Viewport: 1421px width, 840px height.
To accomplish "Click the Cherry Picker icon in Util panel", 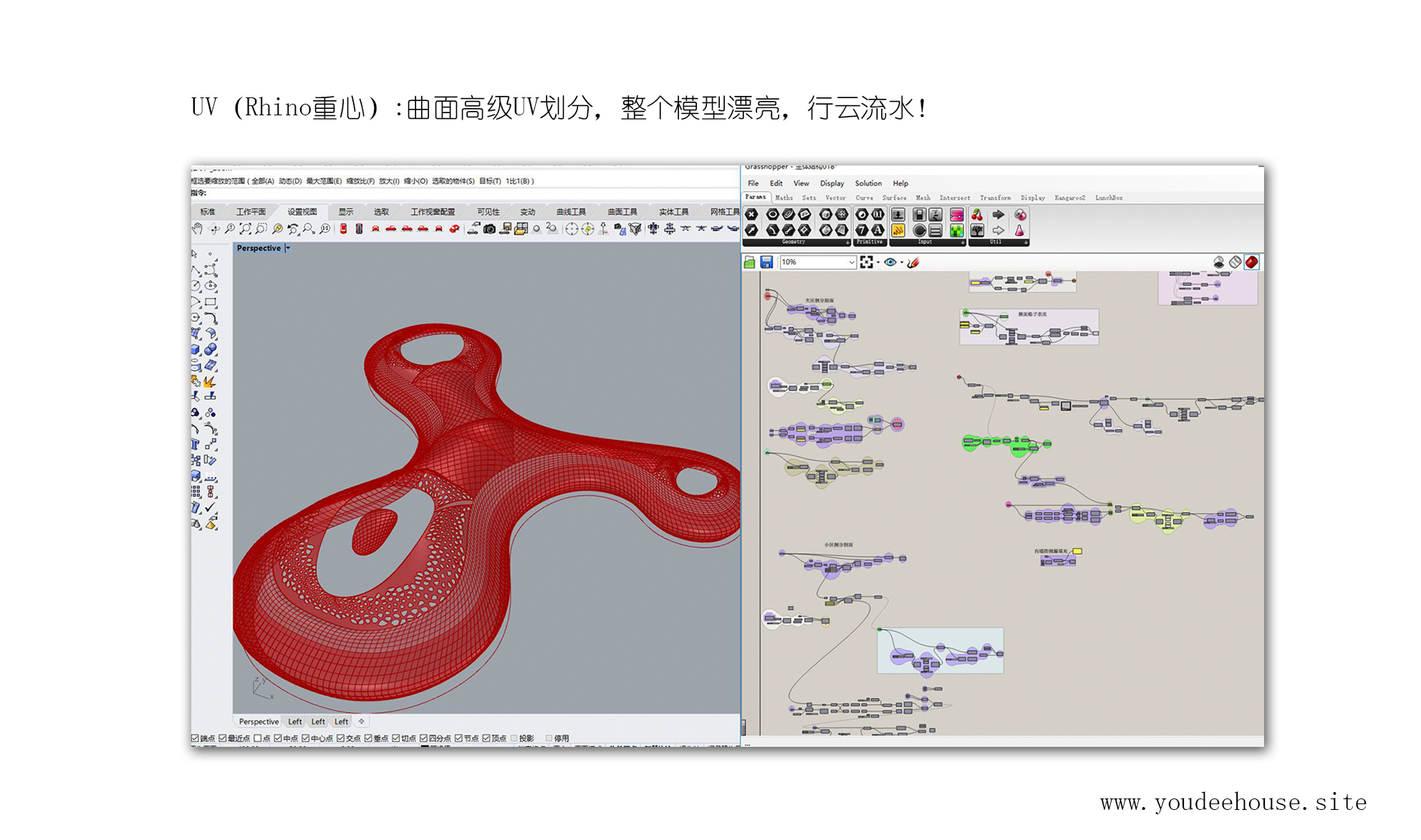I will click(977, 215).
